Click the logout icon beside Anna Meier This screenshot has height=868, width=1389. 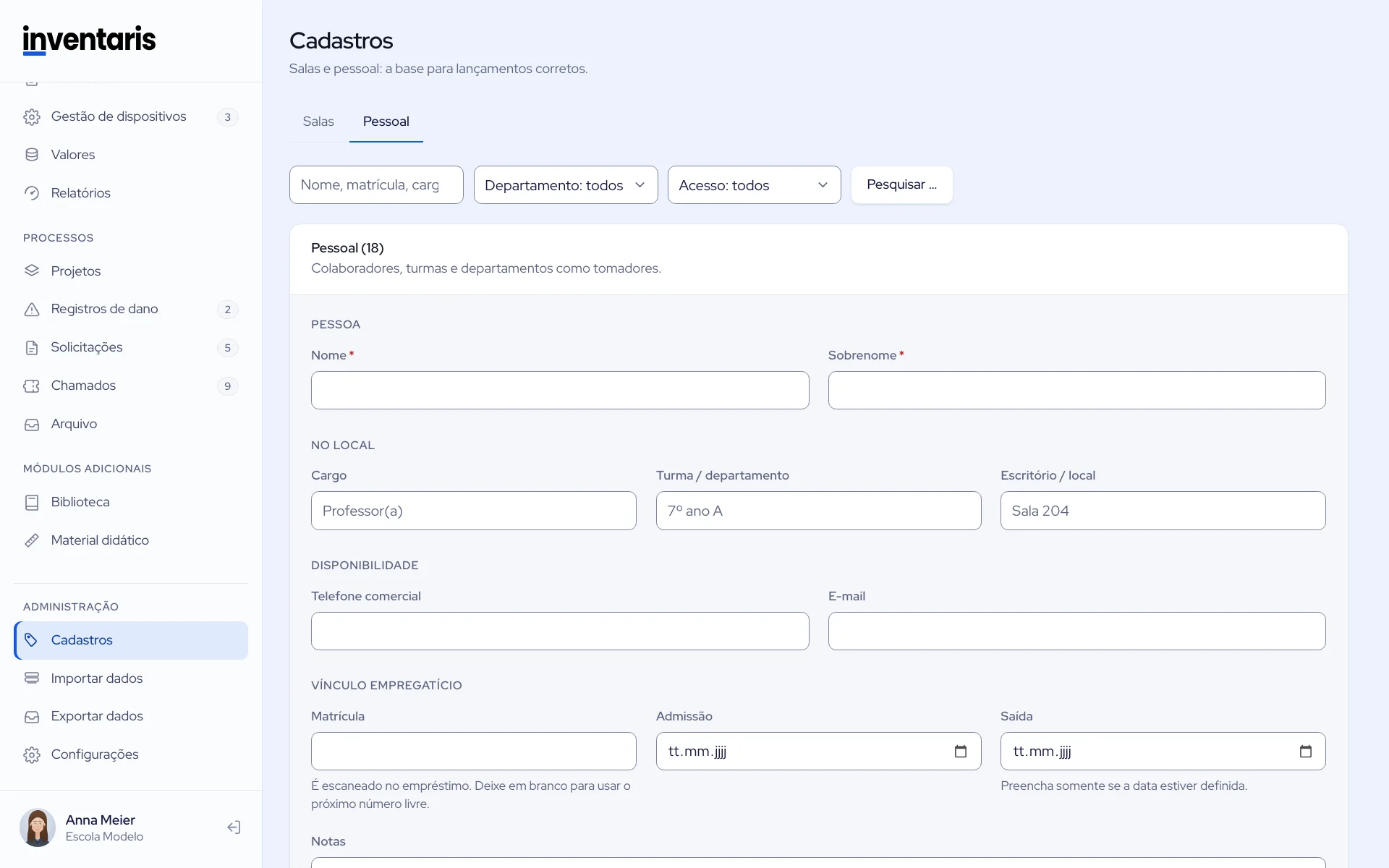[234, 827]
